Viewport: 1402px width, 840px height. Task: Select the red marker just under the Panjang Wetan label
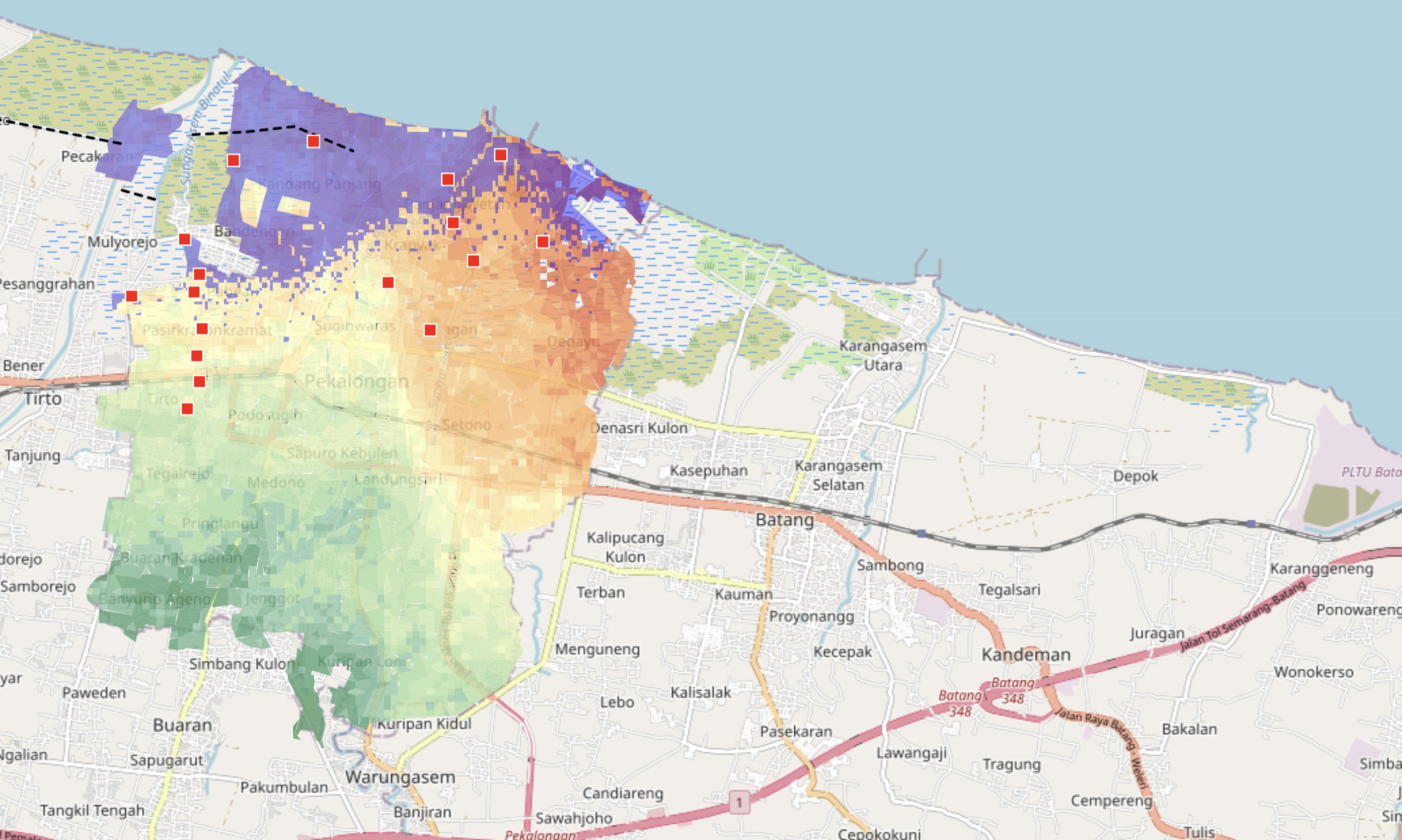(453, 223)
